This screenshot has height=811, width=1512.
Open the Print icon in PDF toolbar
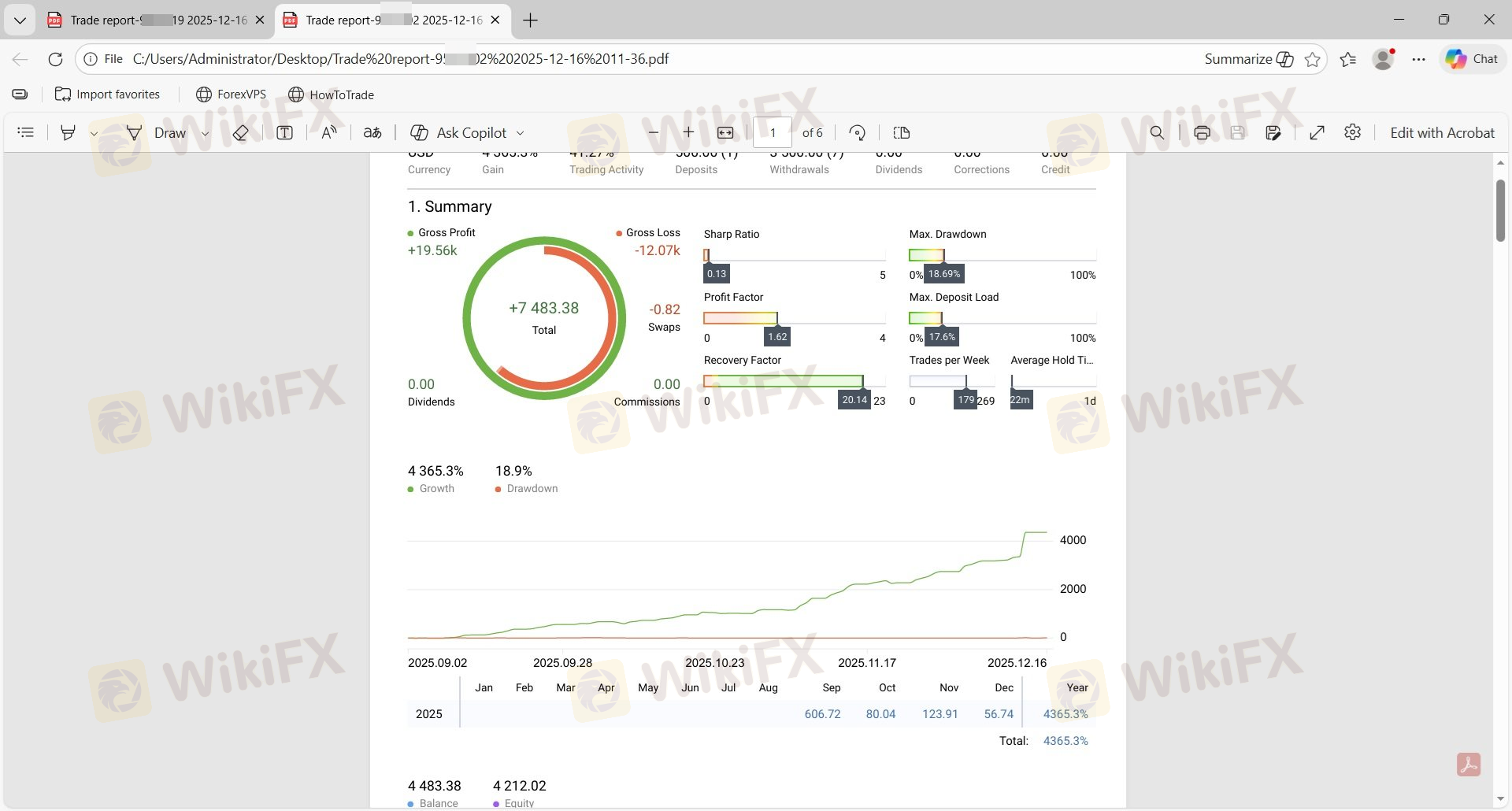[1202, 133]
